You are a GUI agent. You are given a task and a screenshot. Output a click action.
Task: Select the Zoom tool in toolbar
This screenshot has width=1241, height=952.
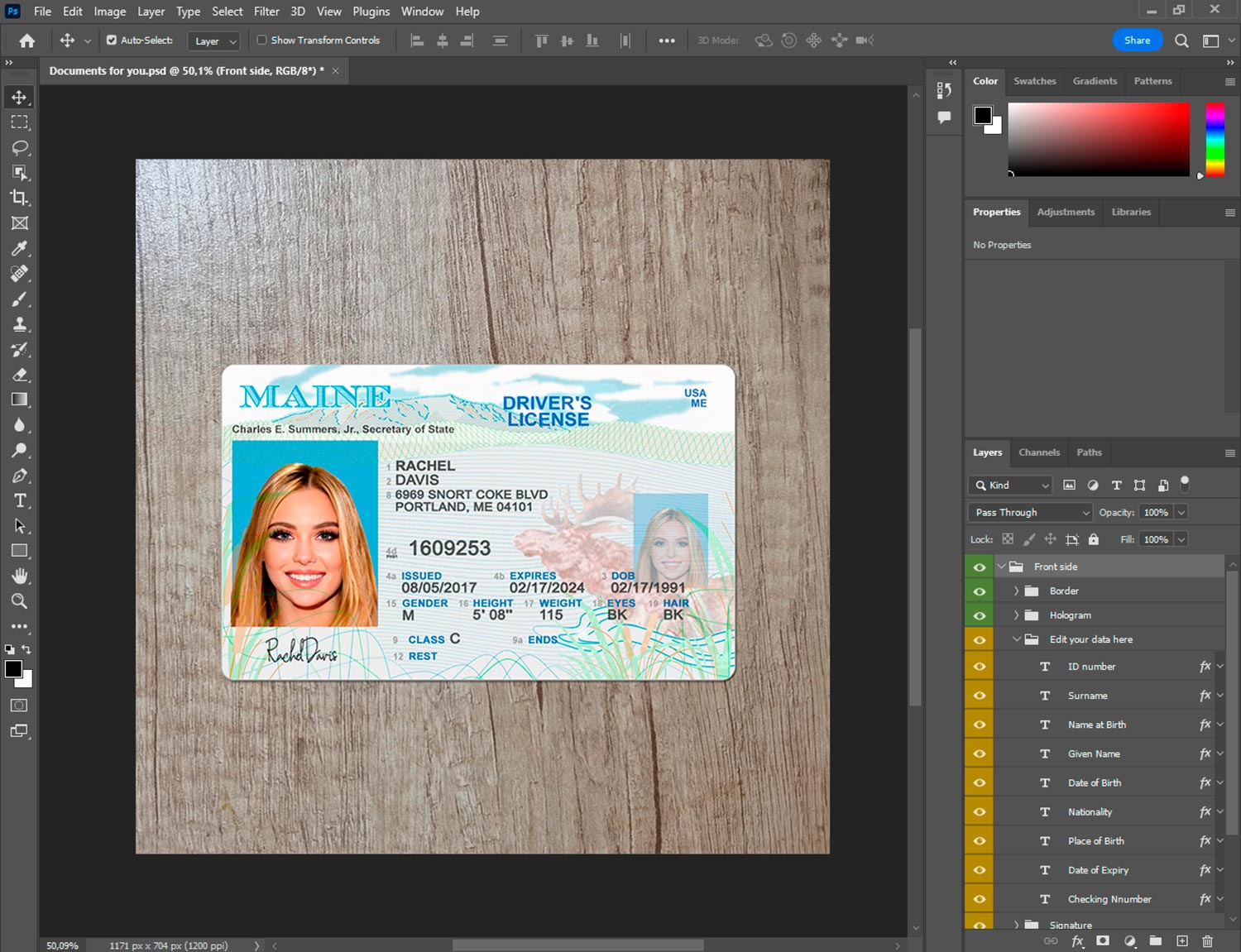[19, 601]
